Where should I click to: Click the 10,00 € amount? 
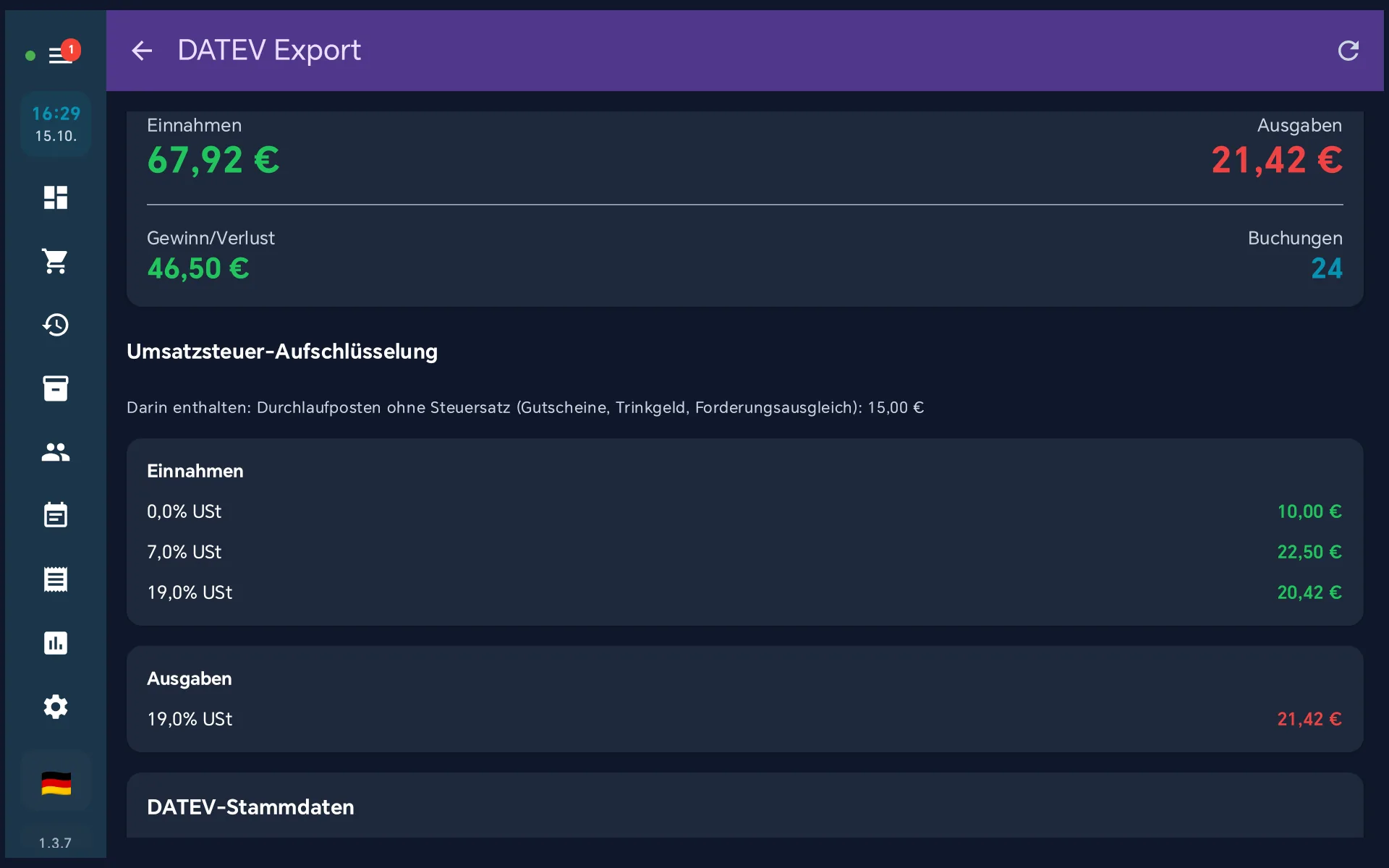click(x=1309, y=511)
